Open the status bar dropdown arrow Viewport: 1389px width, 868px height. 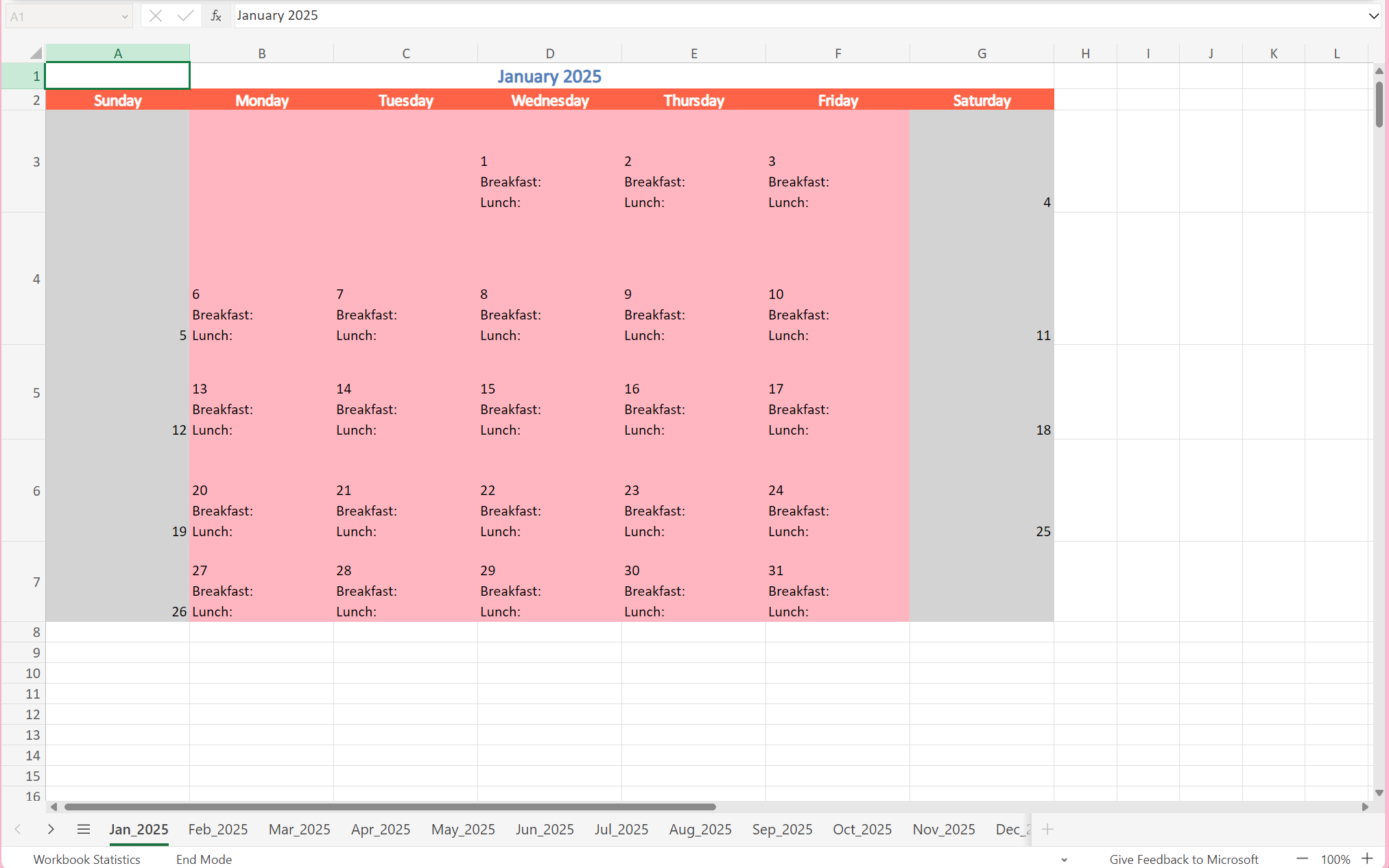pos(1065,859)
